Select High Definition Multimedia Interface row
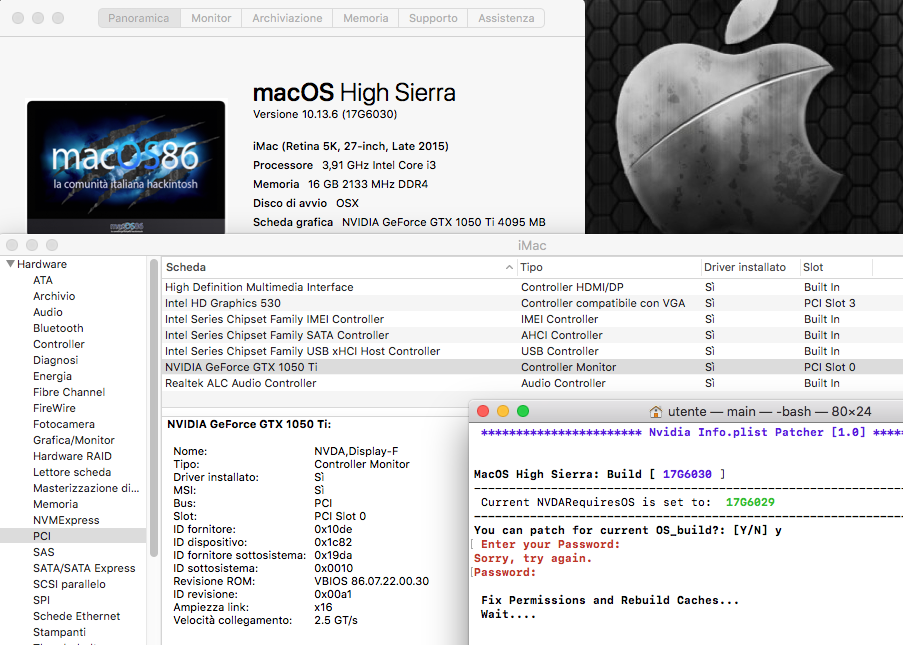The height and width of the screenshot is (645, 903). [532, 287]
